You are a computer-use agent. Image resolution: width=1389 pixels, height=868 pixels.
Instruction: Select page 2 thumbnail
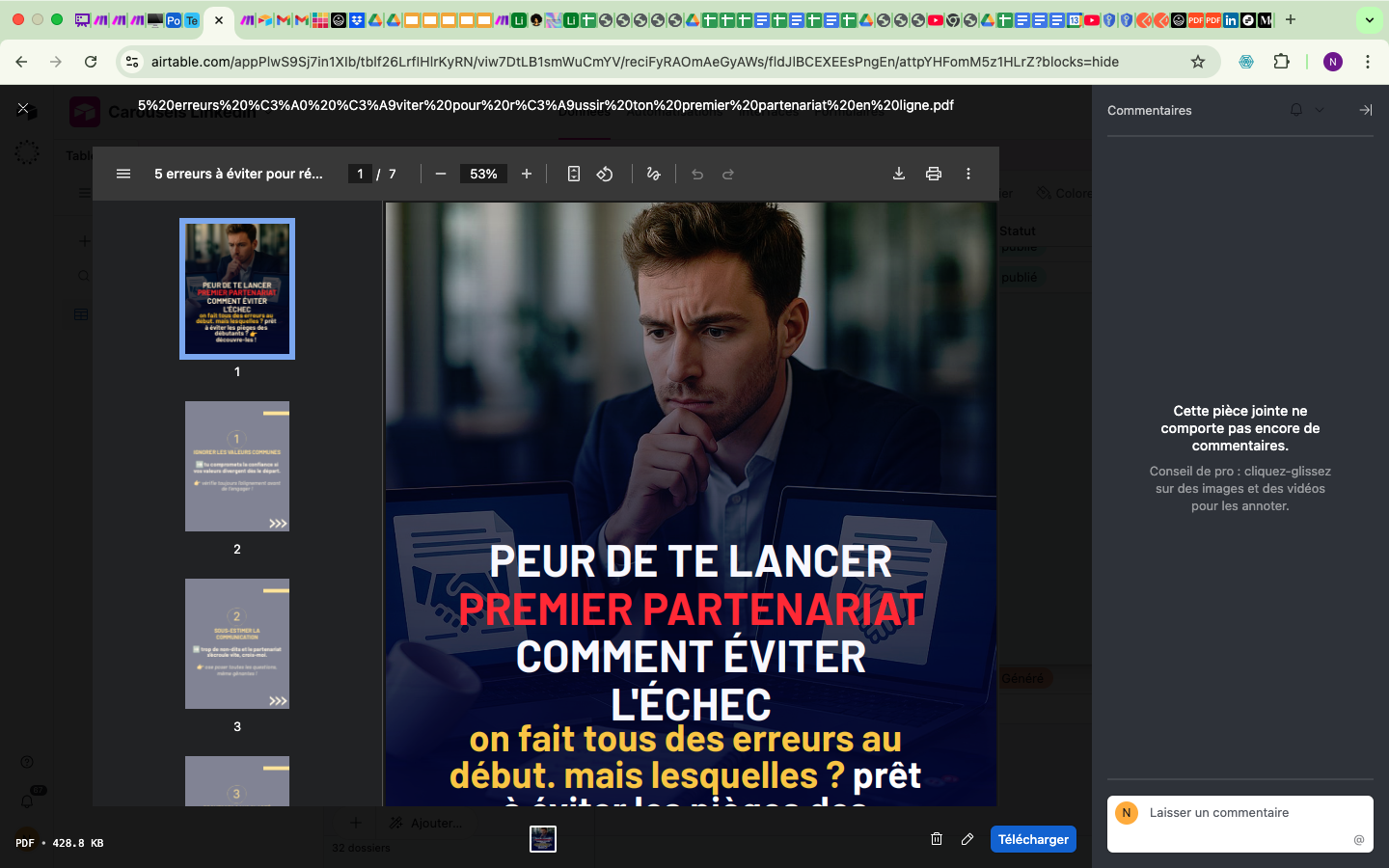[237, 466]
